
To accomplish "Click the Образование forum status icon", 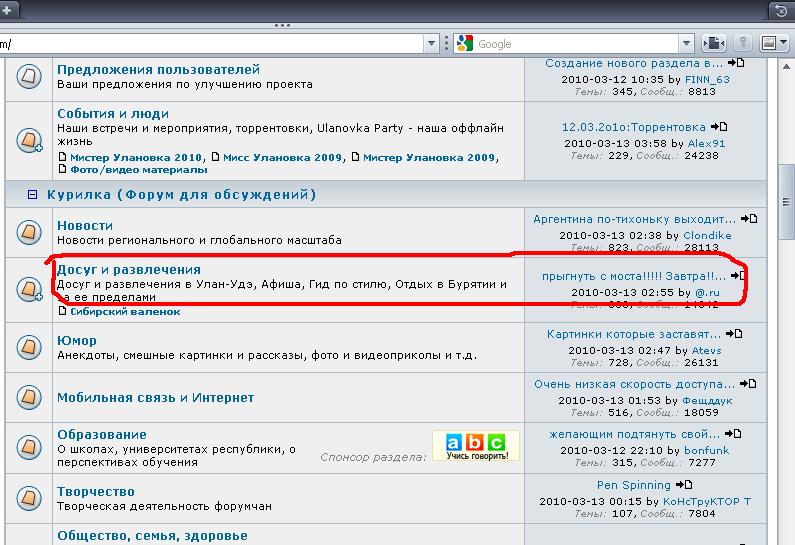I will tap(29, 447).
